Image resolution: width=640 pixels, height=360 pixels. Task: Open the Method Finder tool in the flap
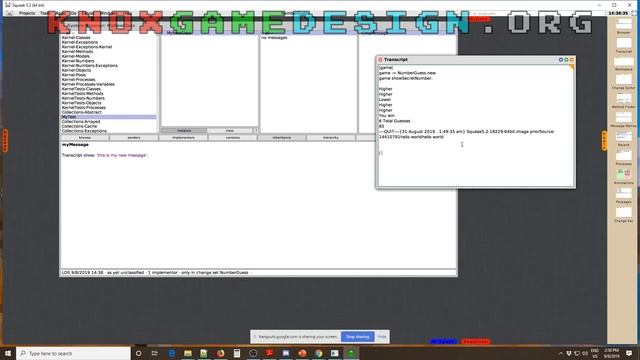[x=623, y=101]
